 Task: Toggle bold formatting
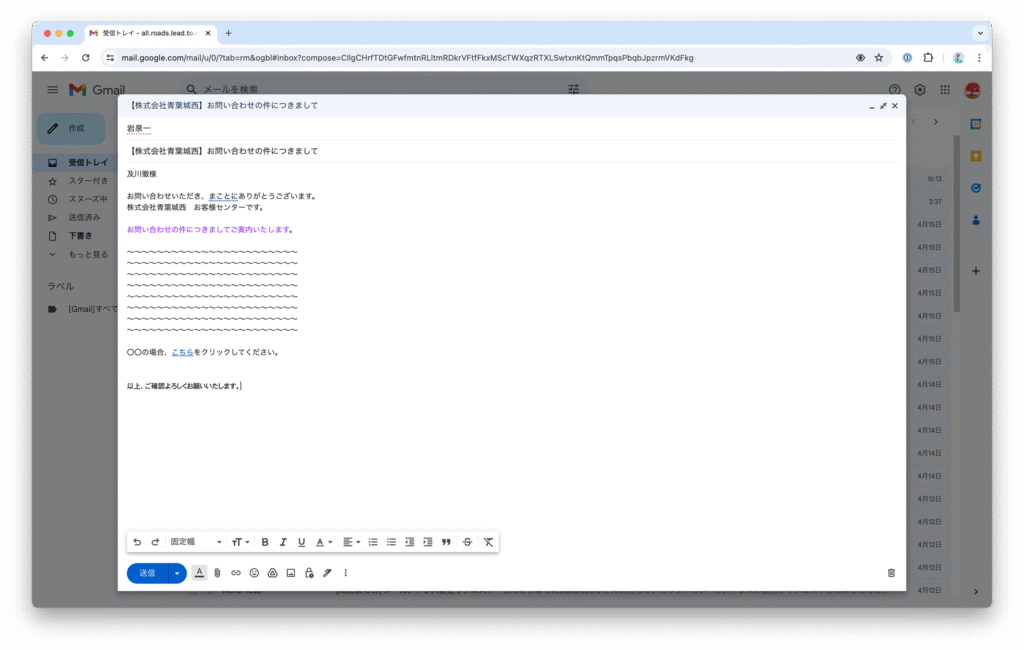tap(265, 542)
